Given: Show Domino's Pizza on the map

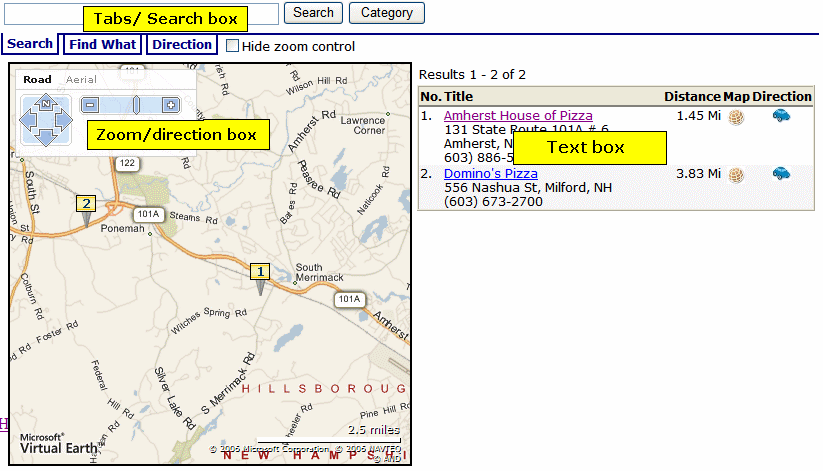Looking at the screenshot, I should tap(736, 175).
